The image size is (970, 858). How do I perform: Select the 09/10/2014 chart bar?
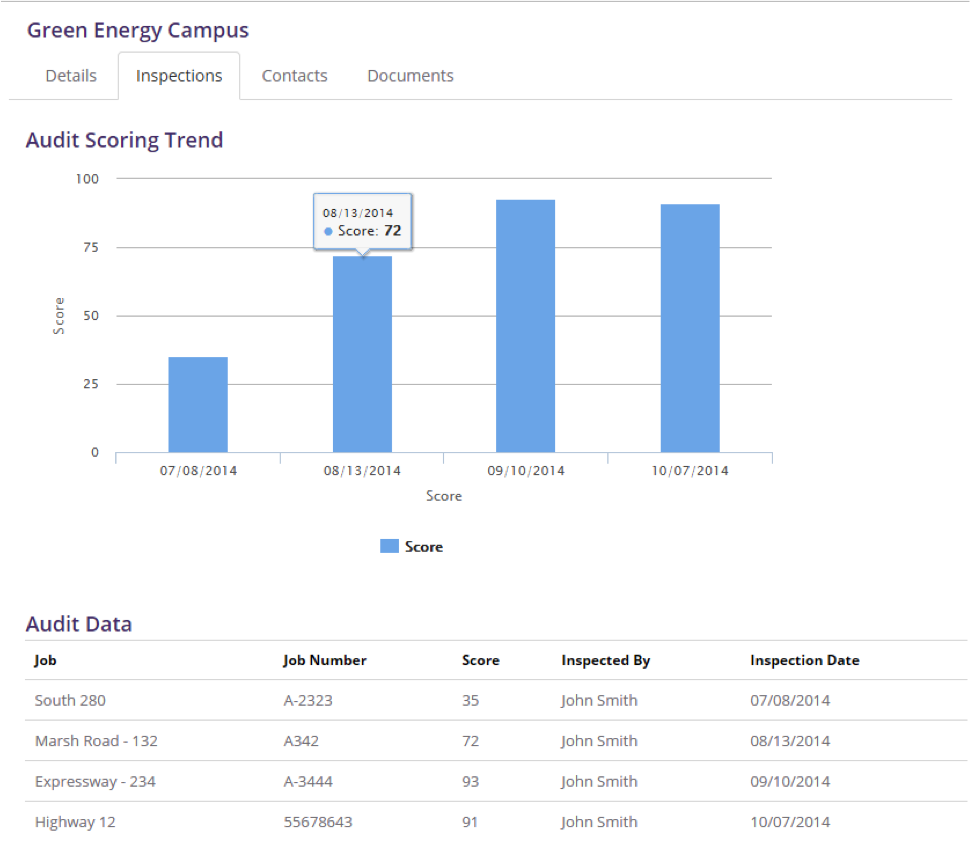[x=525, y=326]
